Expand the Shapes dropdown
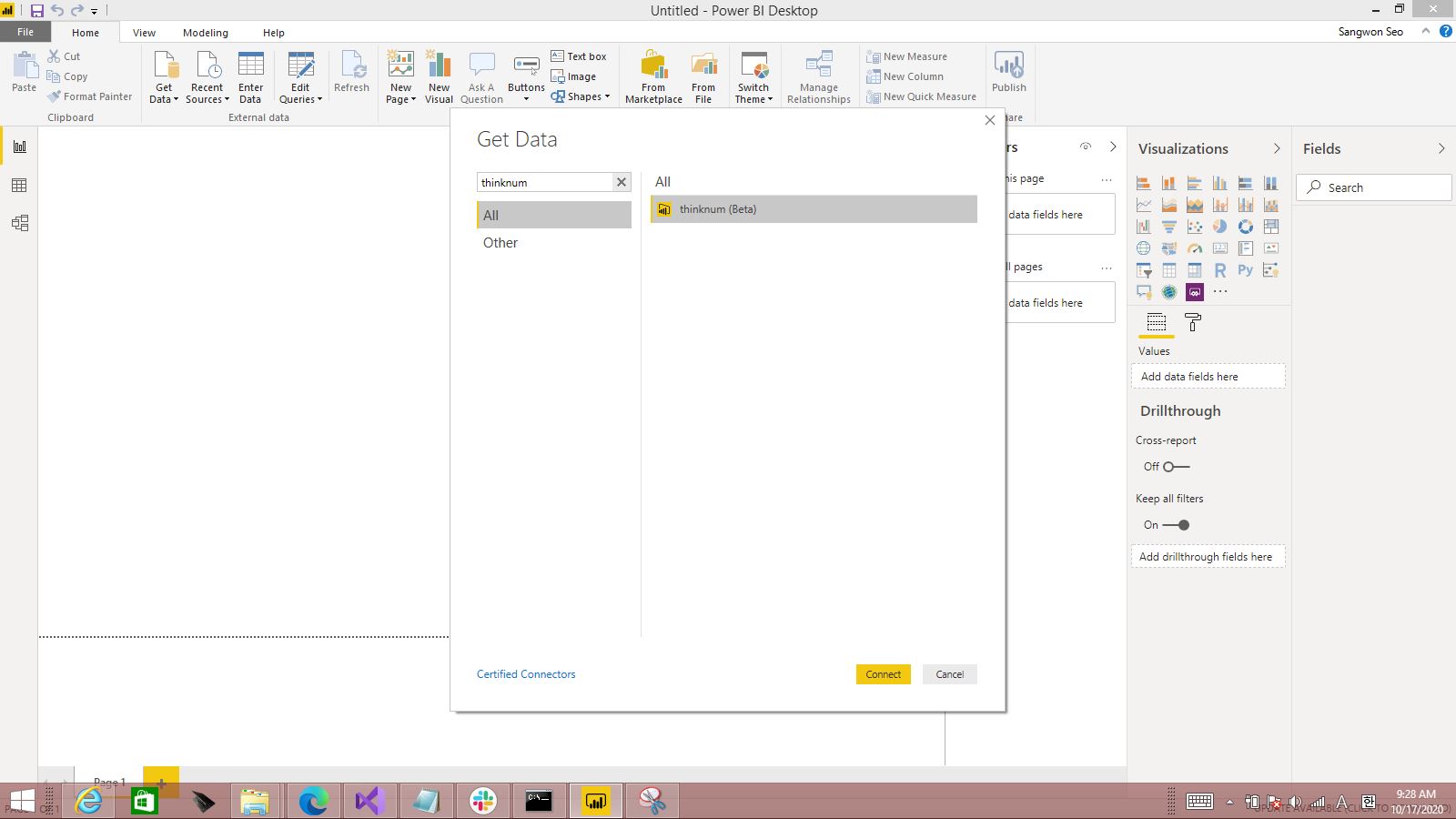Screen dimensions: 1456x819 (x=580, y=96)
